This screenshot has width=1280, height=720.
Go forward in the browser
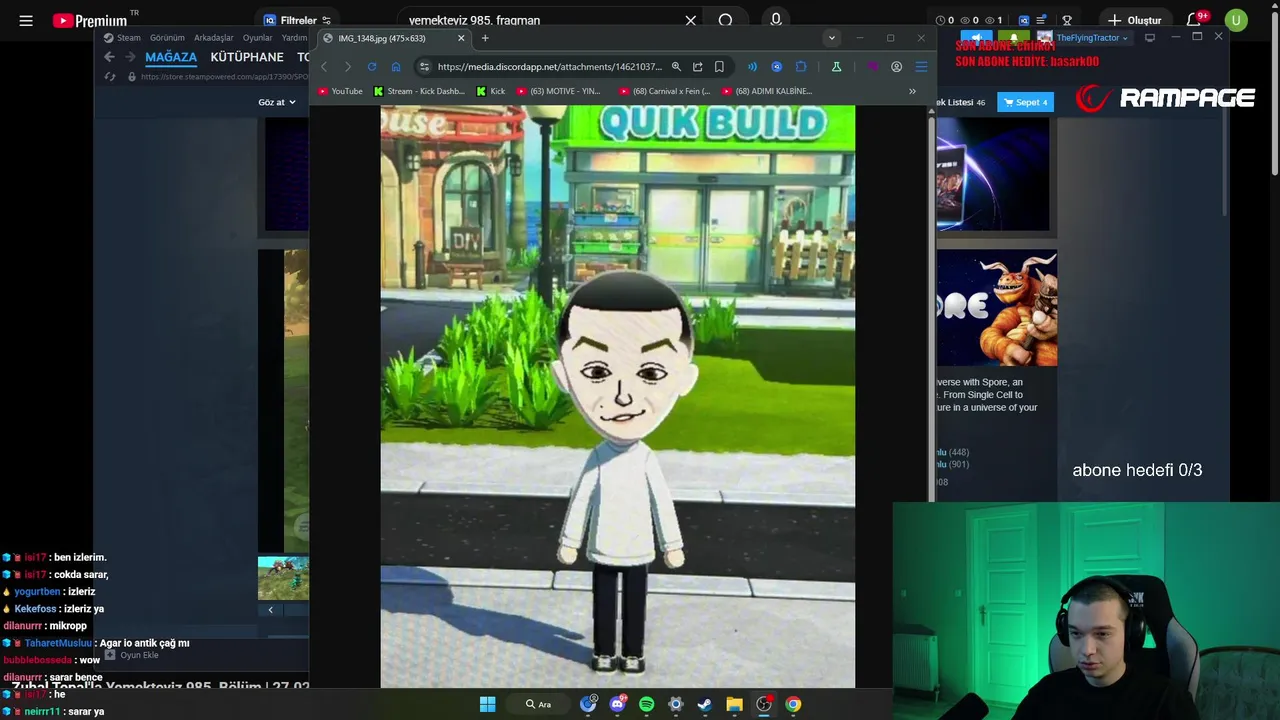pyautogui.click(x=348, y=67)
